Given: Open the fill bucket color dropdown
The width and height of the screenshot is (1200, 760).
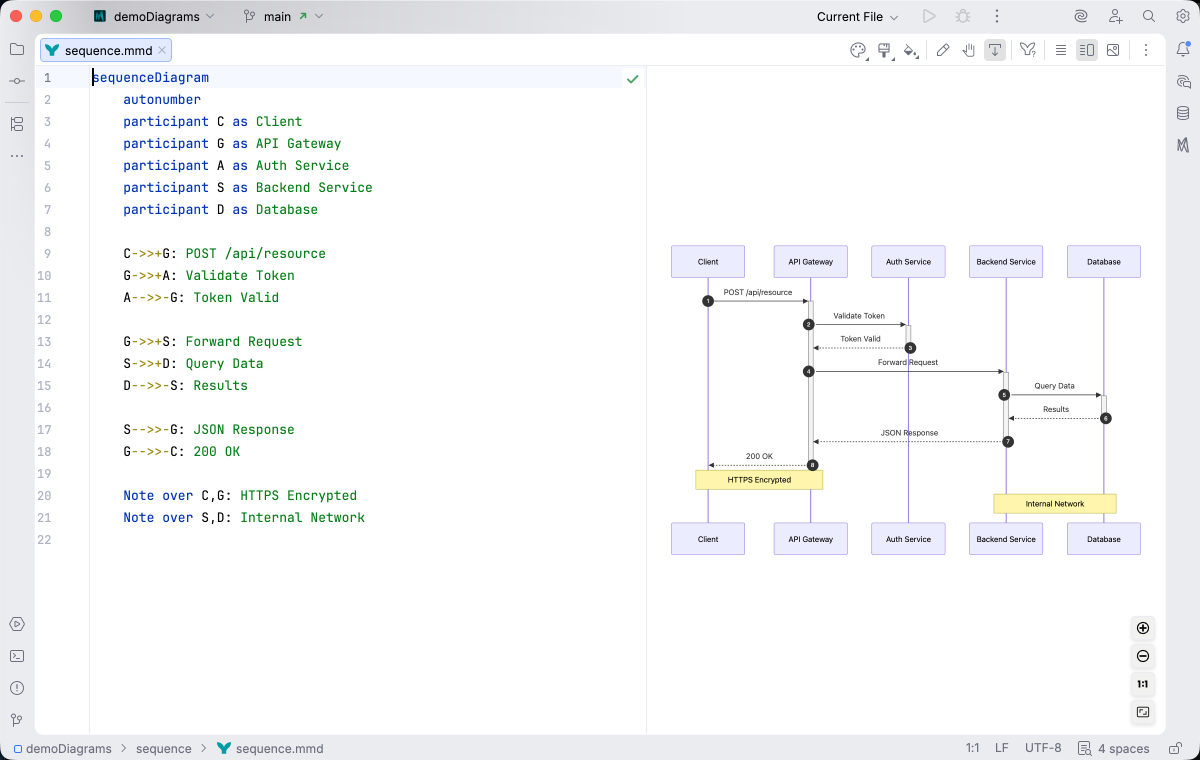Looking at the screenshot, I should tap(910, 50).
